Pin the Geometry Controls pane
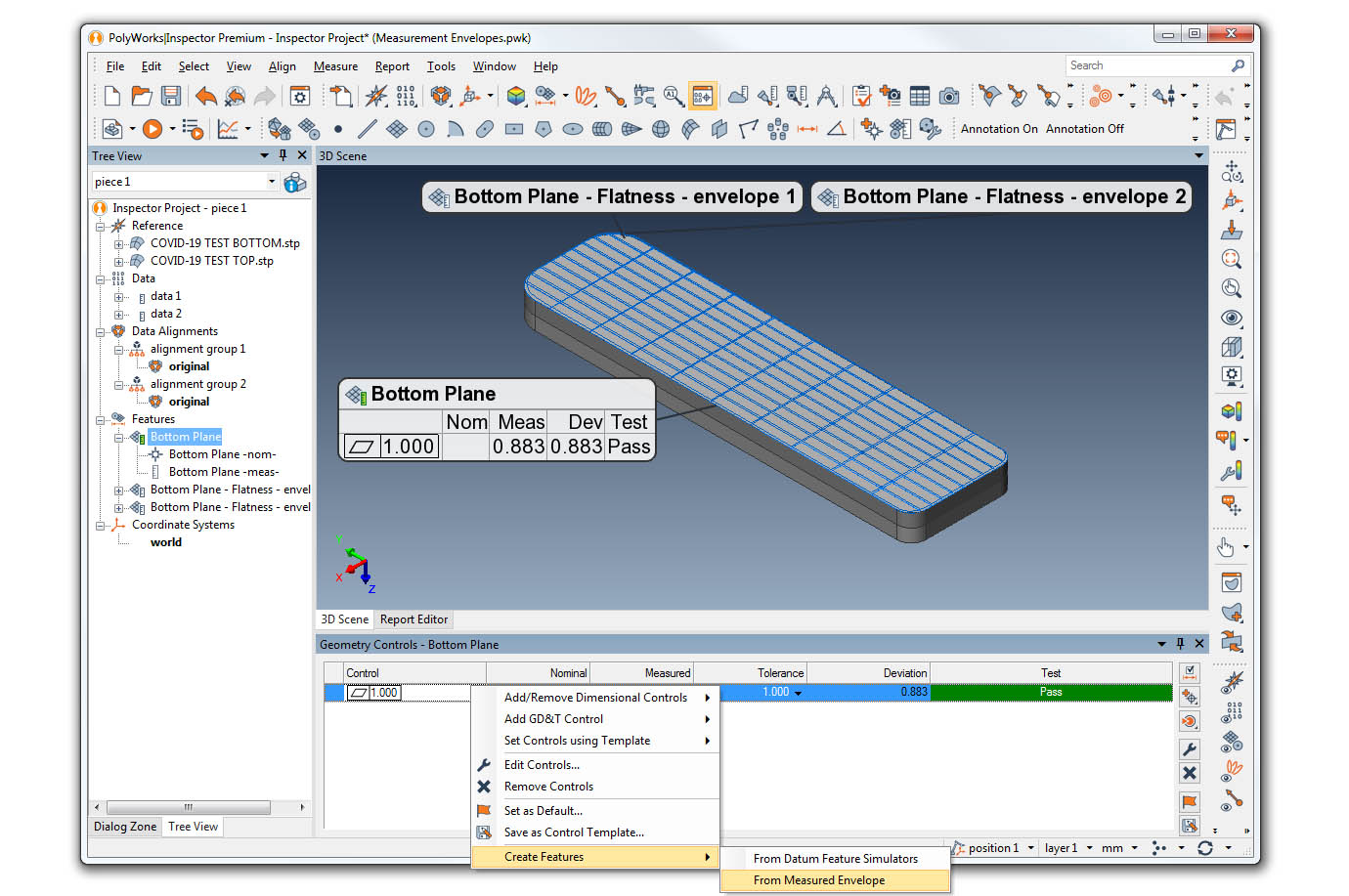This screenshot has height=896, width=1349. [x=1181, y=644]
